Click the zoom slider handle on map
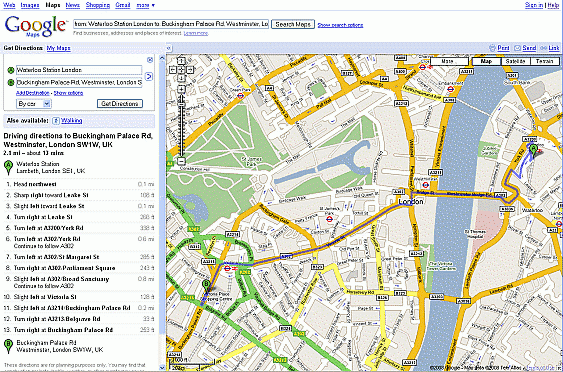Image resolution: width=563 pixels, height=372 pixels. (181, 104)
